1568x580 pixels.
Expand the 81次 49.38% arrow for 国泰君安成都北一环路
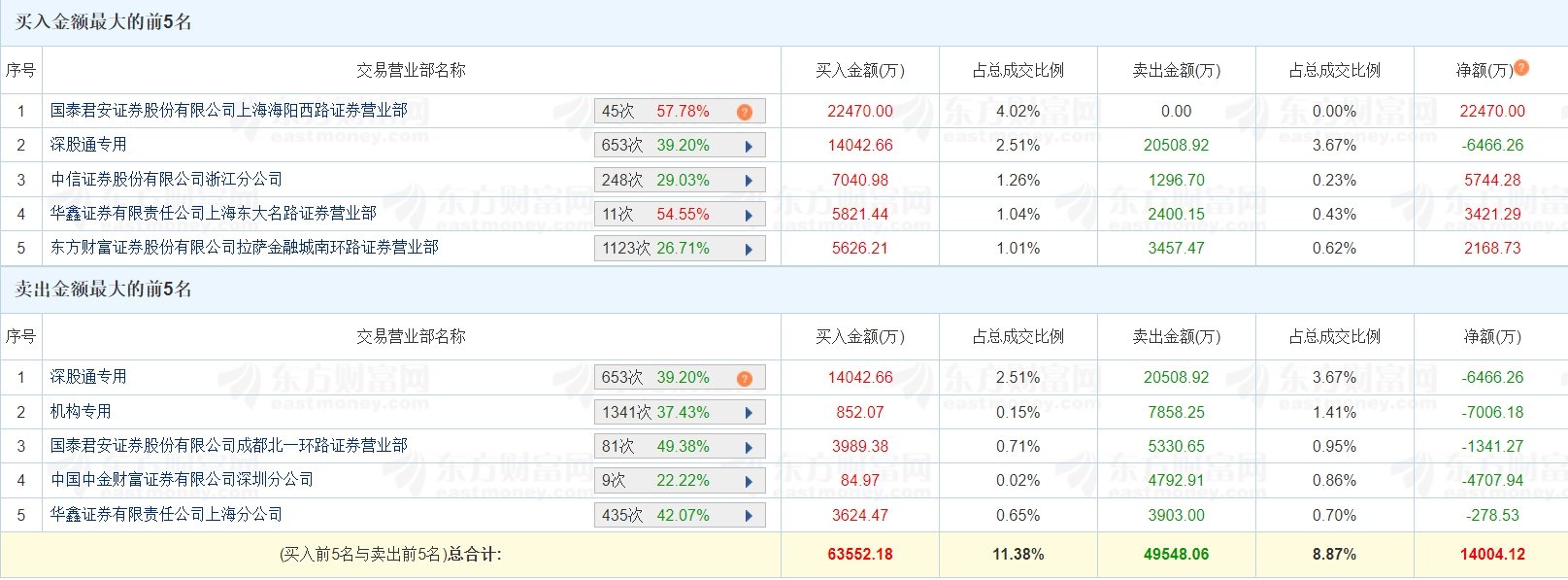749,447
